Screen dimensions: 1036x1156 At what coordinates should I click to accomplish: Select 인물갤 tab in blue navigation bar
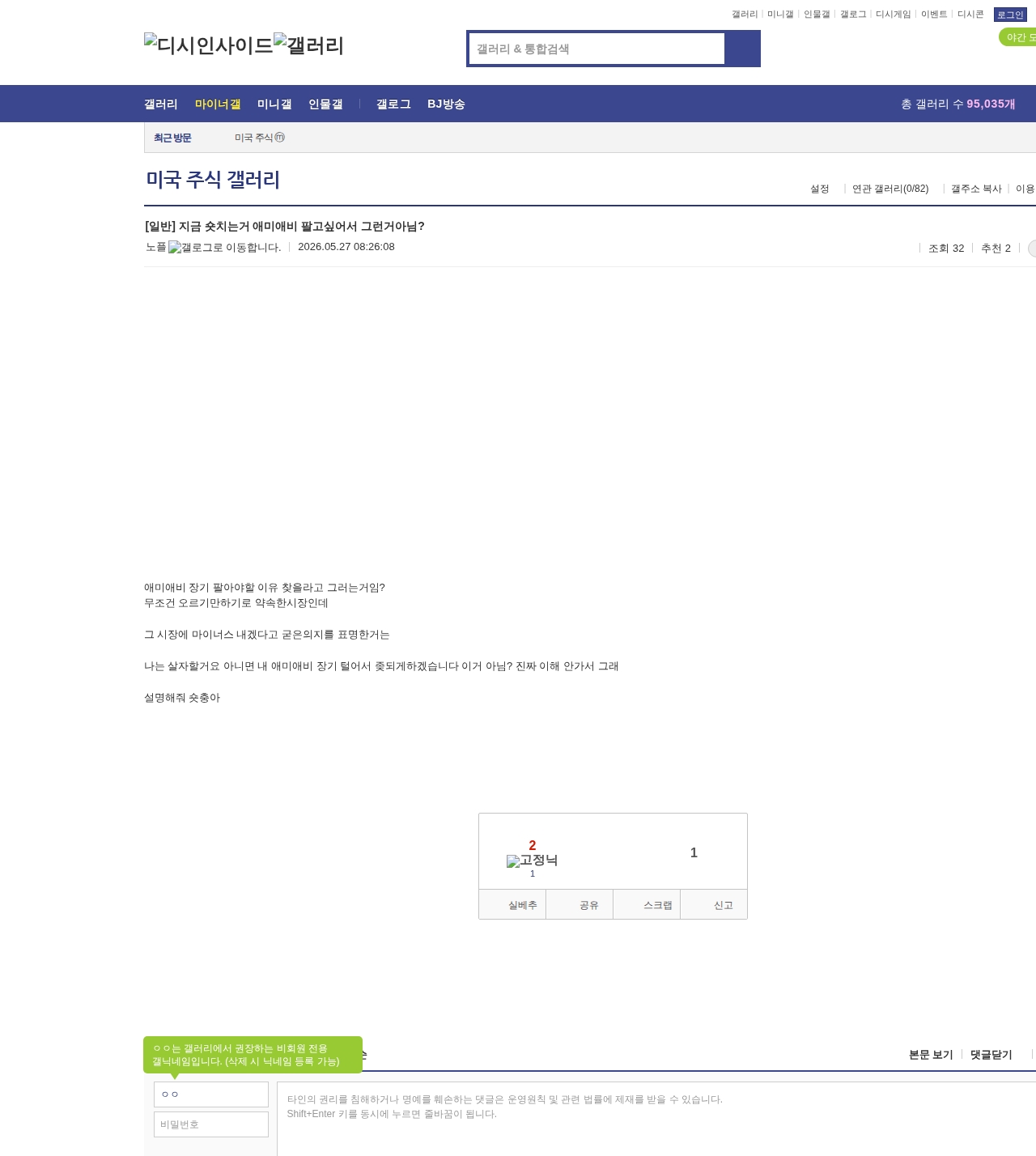click(325, 104)
